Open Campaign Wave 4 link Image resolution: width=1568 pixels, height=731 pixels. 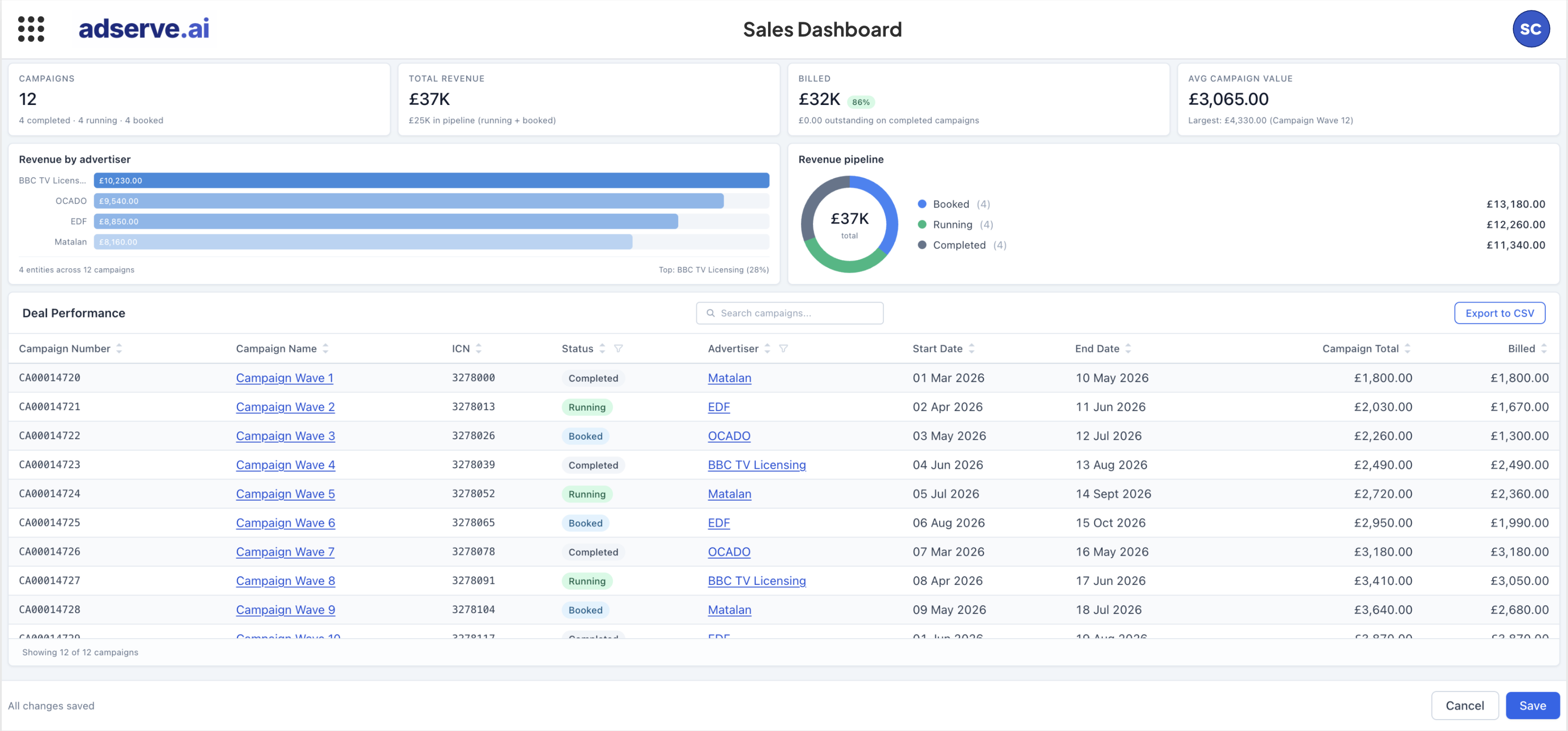click(285, 465)
